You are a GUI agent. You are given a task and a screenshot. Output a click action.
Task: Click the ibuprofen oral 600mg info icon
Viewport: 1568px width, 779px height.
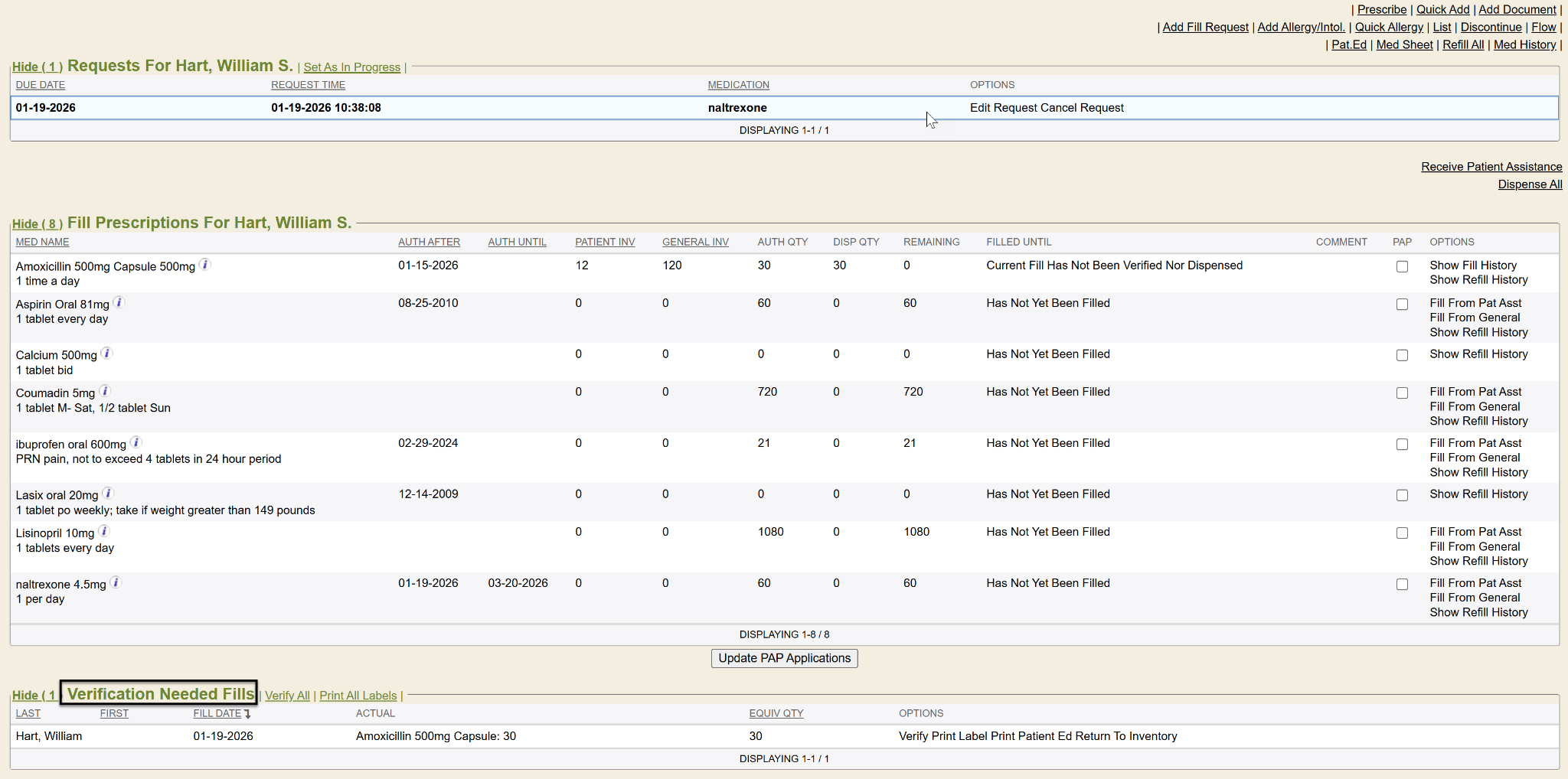tap(136, 442)
